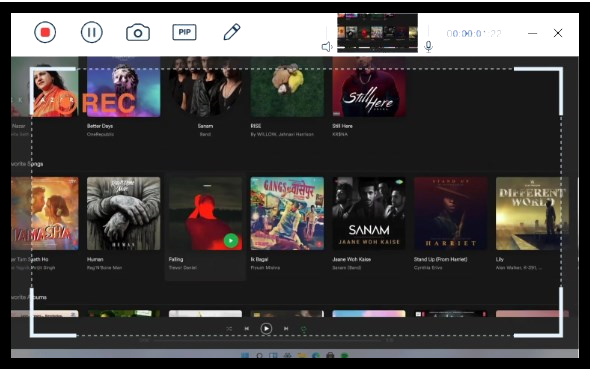The image size is (612, 384).
Task: Open the Gangs of Wasseypur cover
Action: tap(287, 213)
